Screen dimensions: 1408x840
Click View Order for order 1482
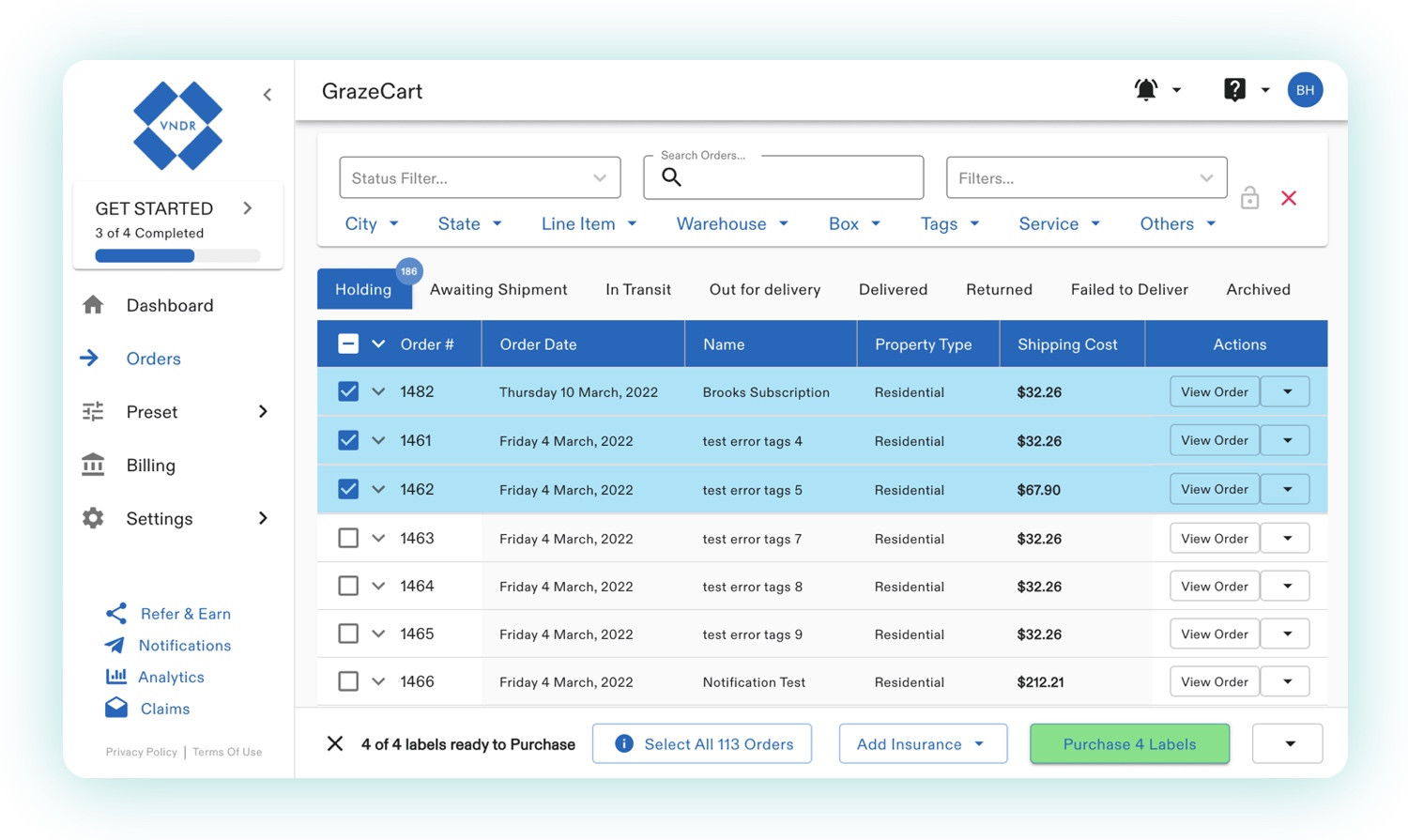(1215, 391)
